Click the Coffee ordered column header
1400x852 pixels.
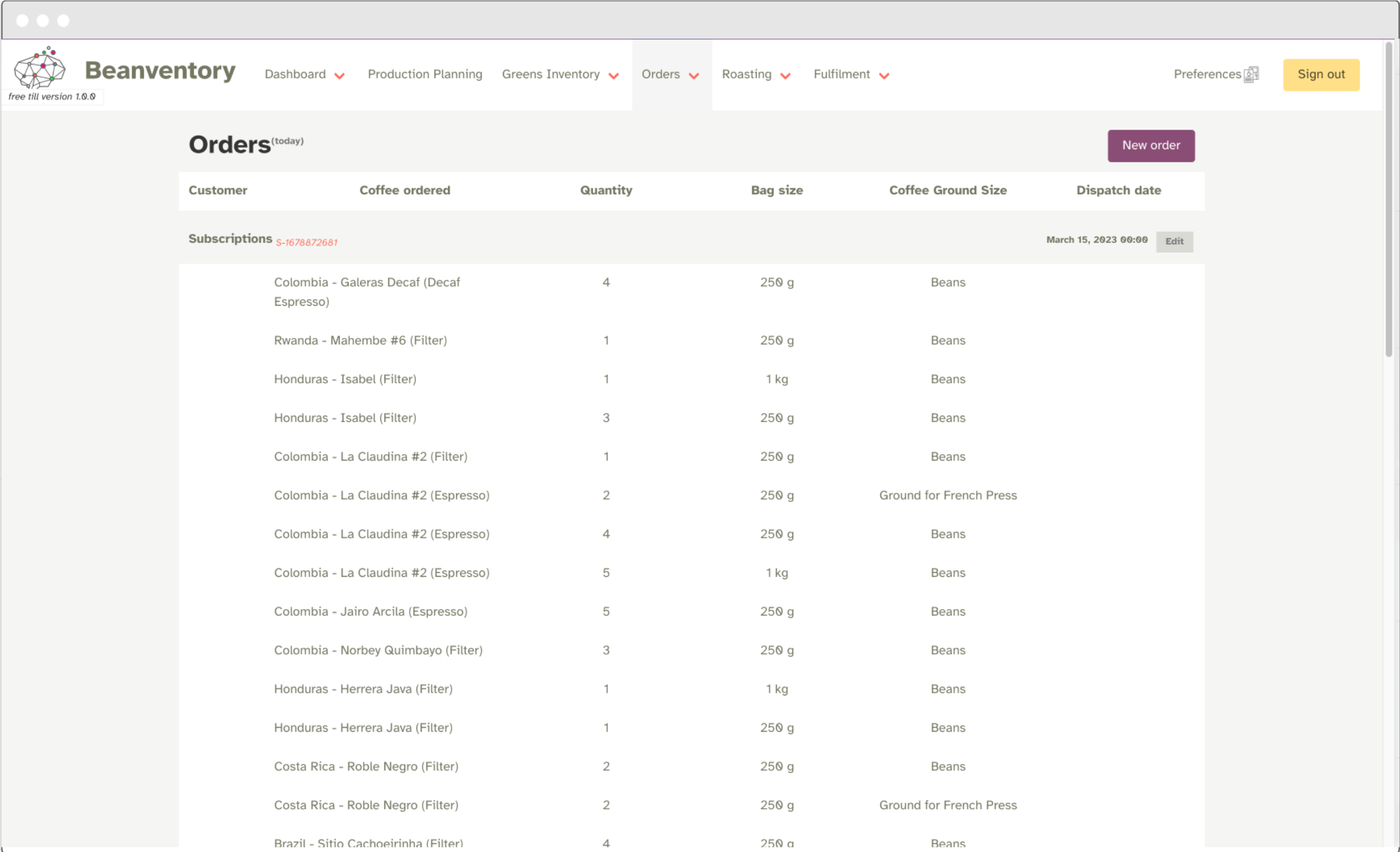(x=405, y=191)
